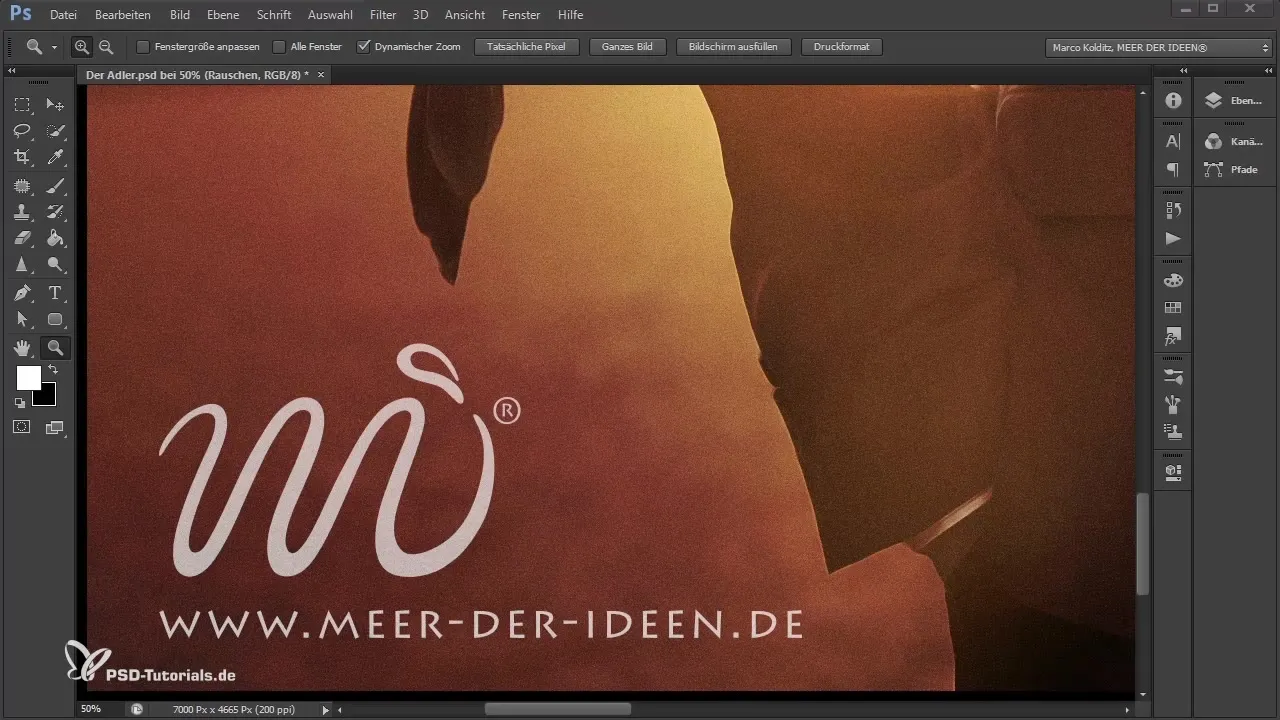Screen dimensions: 1280x720
Task: Open the Brush Presets panel icon
Action: point(1173,377)
